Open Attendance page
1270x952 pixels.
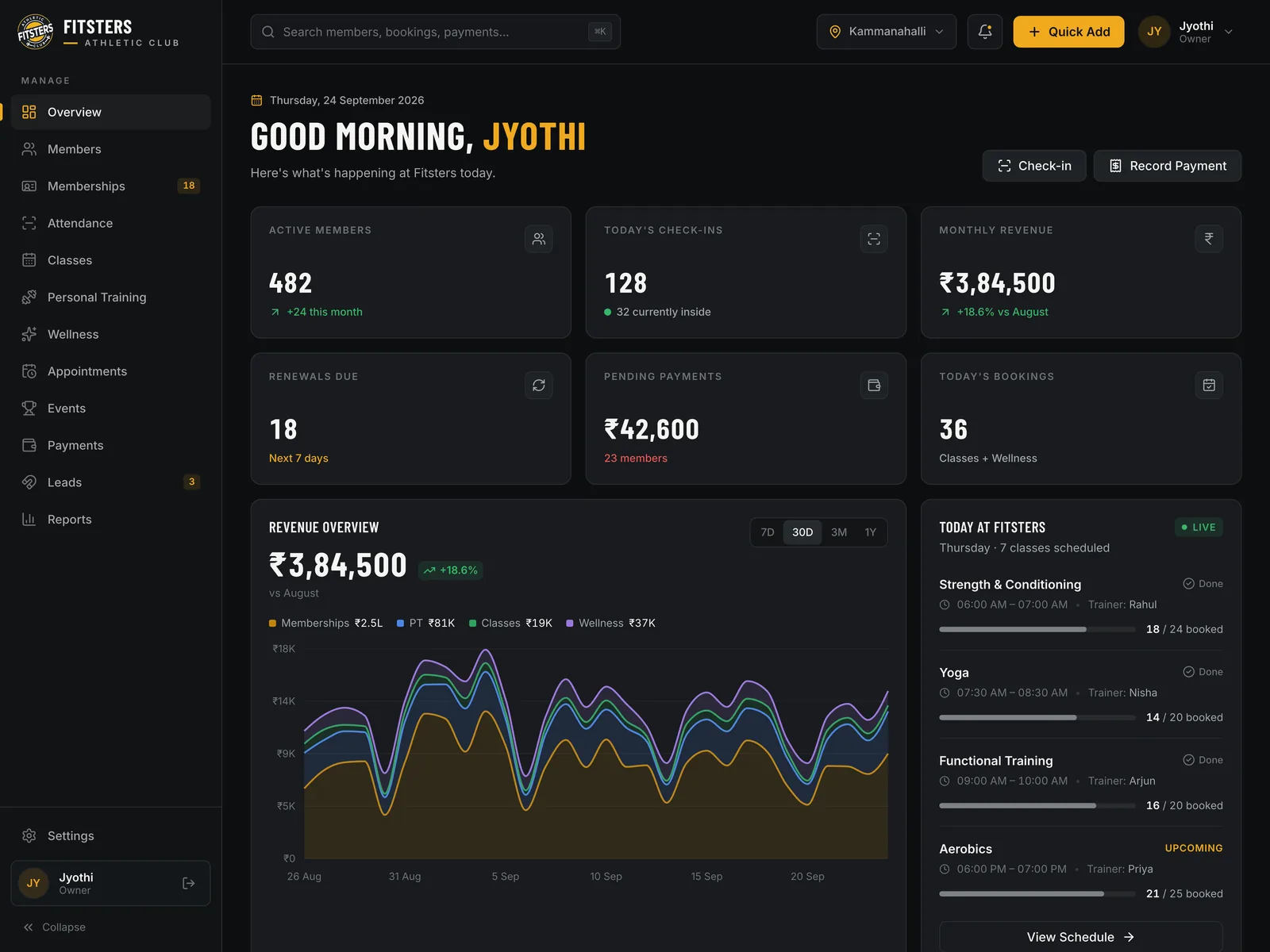(x=110, y=223)
